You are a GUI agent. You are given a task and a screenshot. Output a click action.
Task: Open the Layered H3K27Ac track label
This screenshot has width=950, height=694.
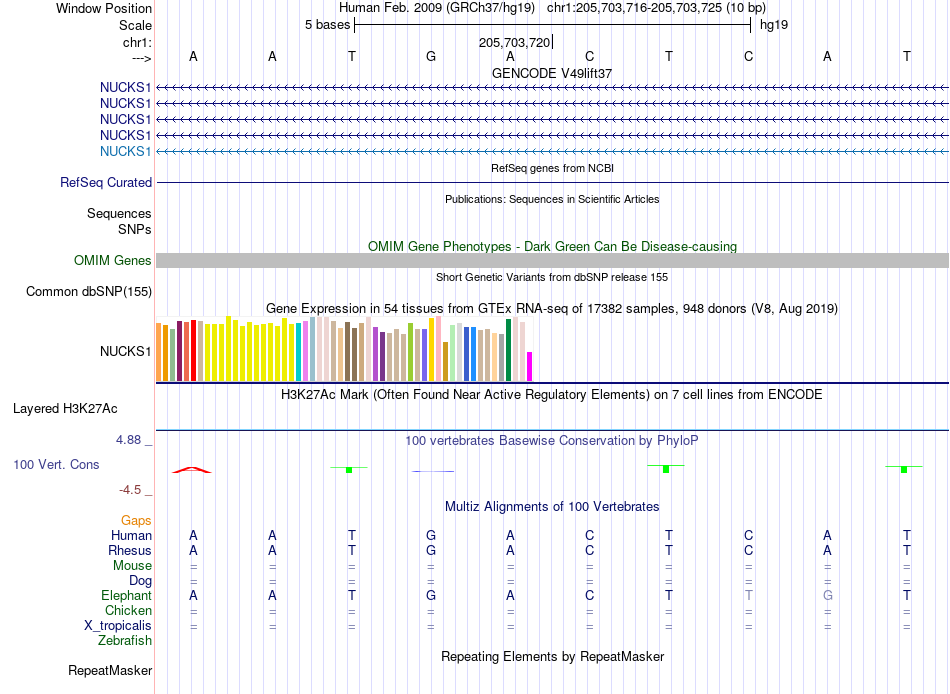65,409
